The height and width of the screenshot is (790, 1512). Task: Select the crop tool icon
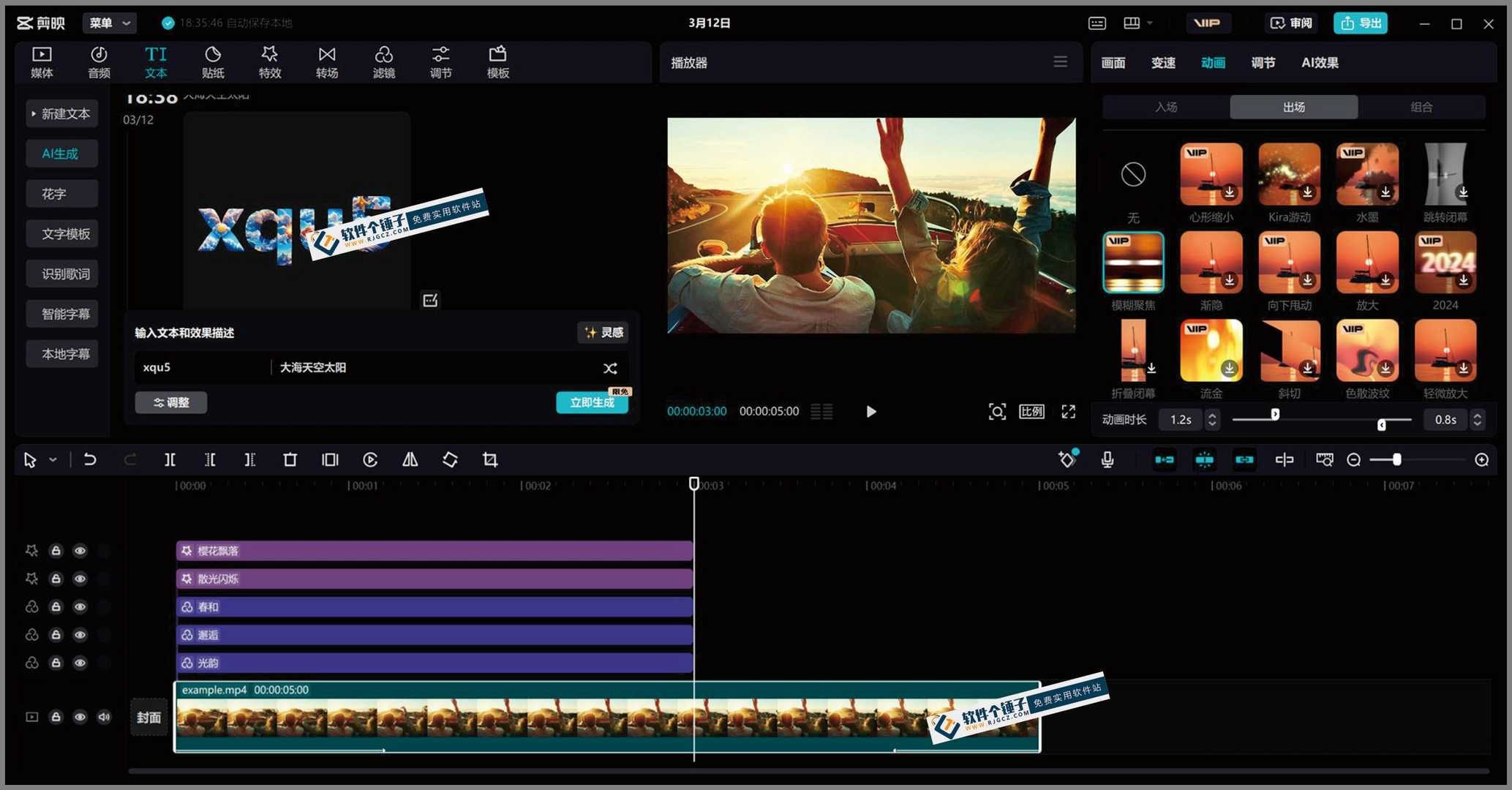[x=490, y=459]
